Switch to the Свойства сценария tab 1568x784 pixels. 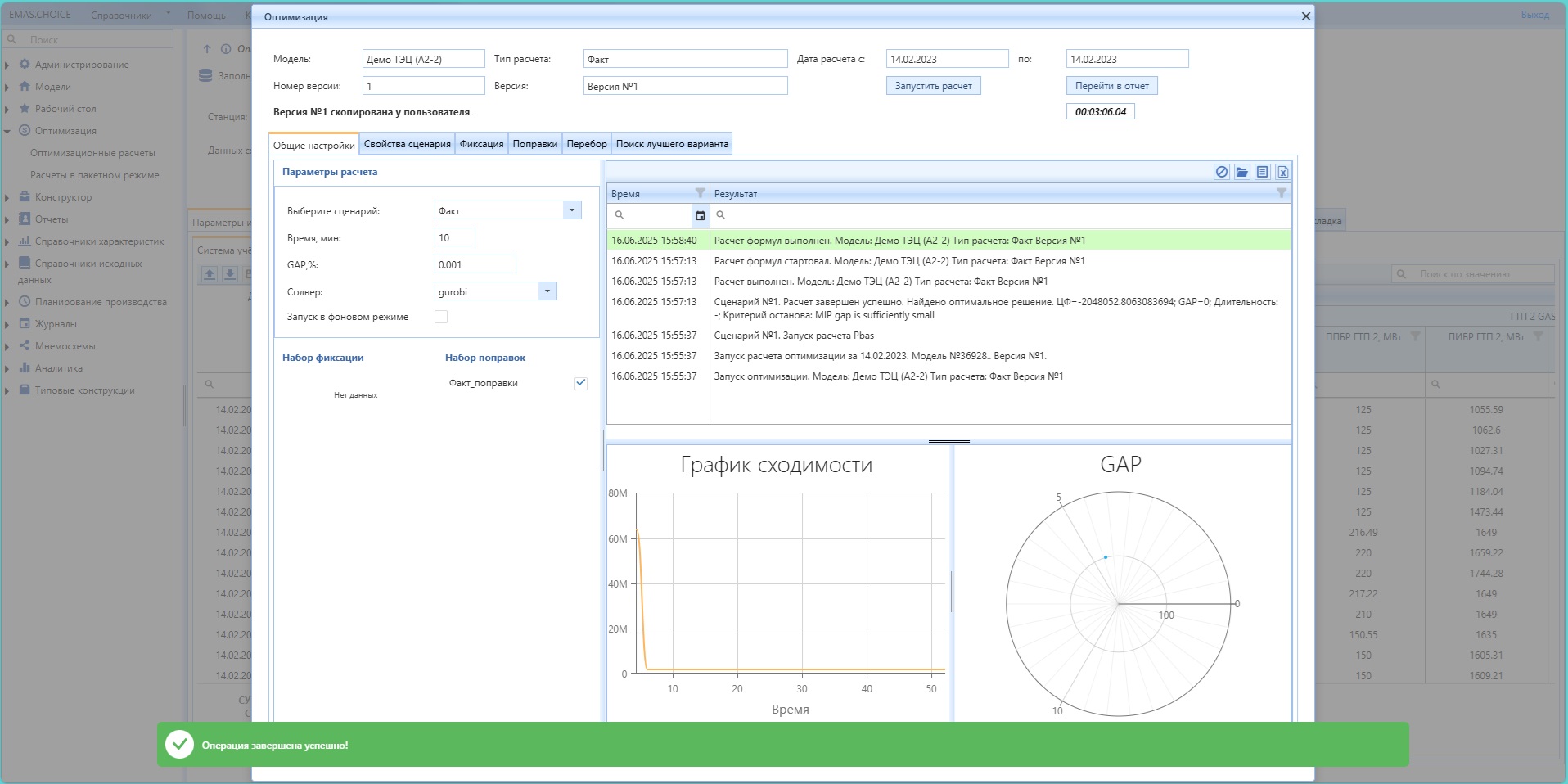(x=407, y=144)
